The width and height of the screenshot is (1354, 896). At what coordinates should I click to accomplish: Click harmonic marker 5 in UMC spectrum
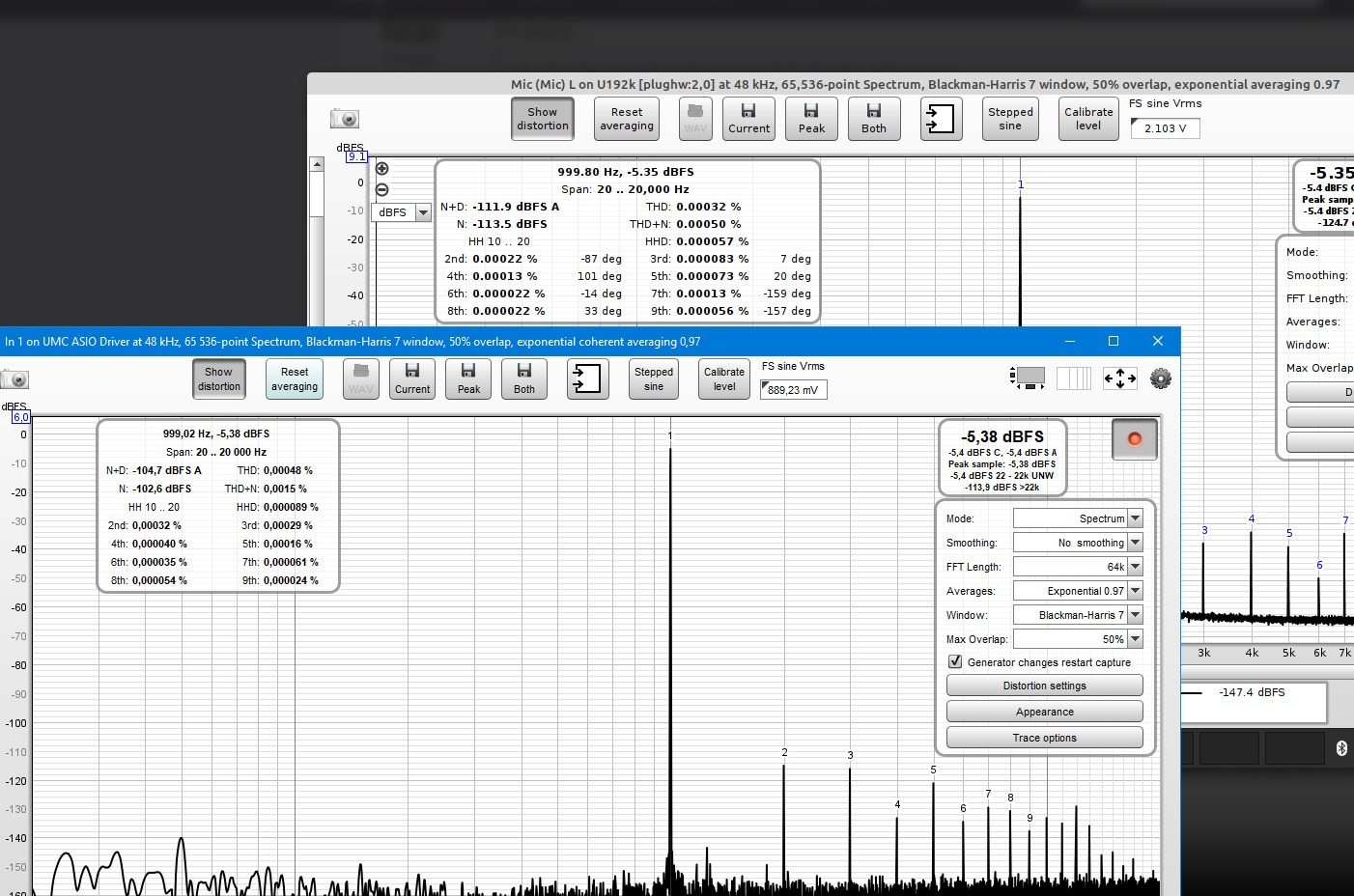[x=934, y=770]
